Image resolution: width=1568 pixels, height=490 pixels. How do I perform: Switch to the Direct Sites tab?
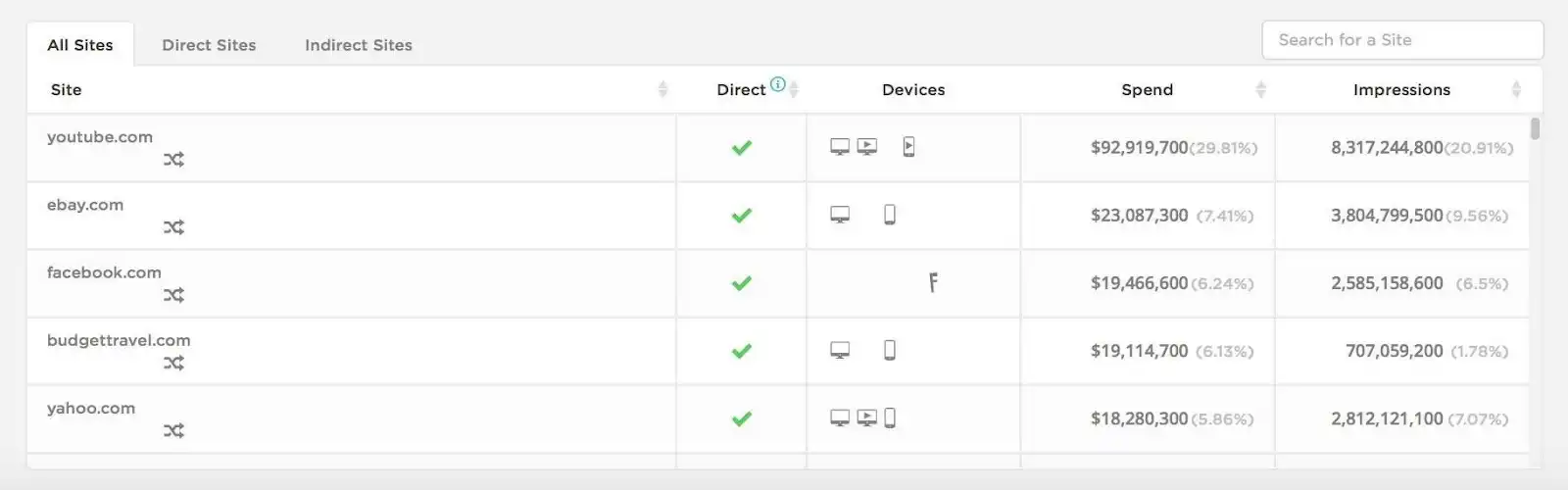[x=209, y=45]
